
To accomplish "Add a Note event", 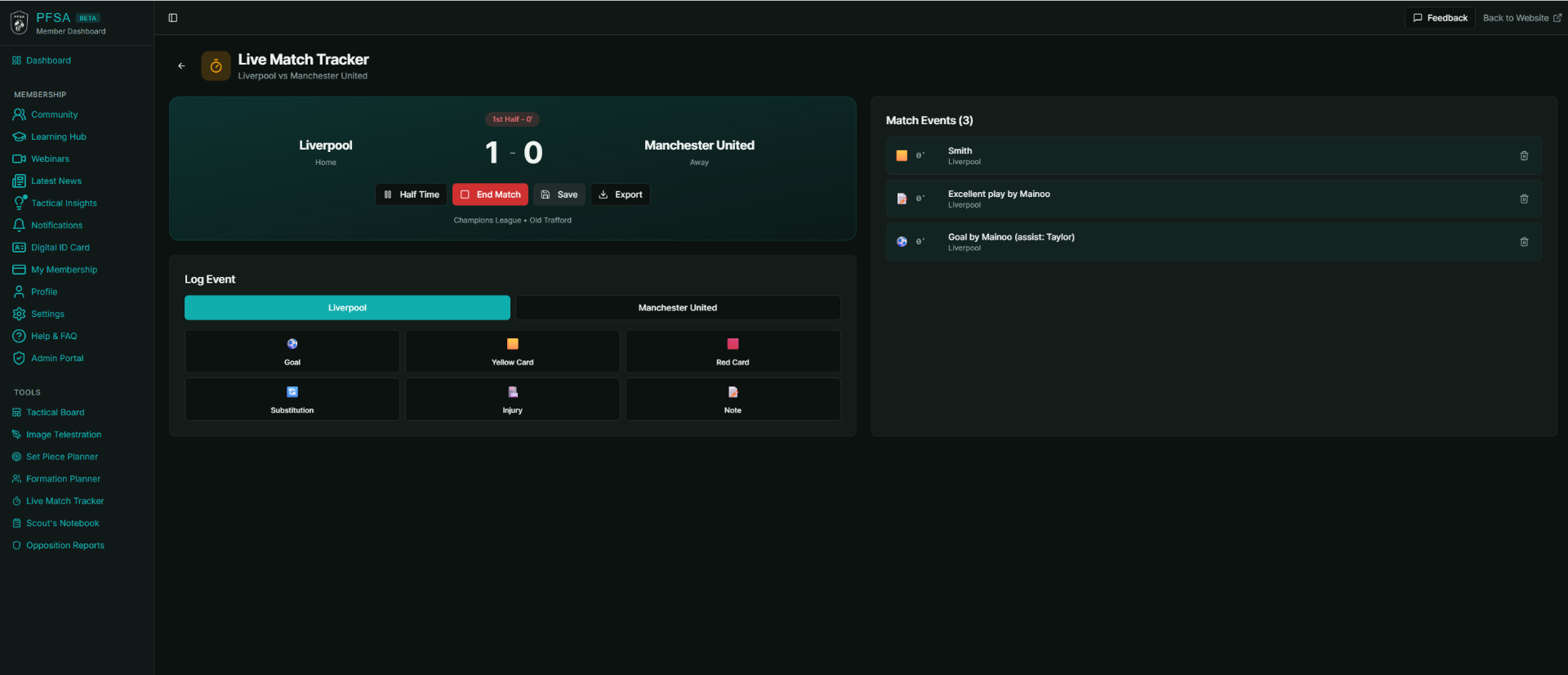I will pyautogui.click(x=733, y=400).
